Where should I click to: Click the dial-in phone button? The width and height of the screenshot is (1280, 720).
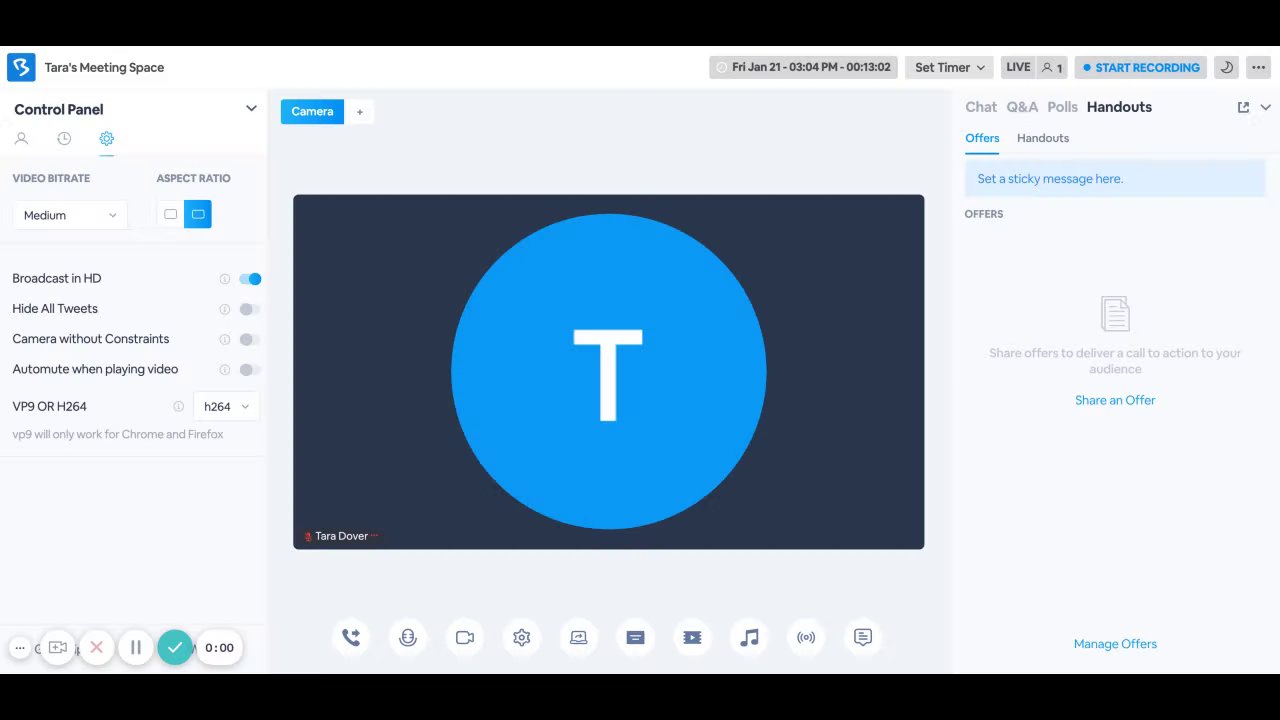(351, 637)
